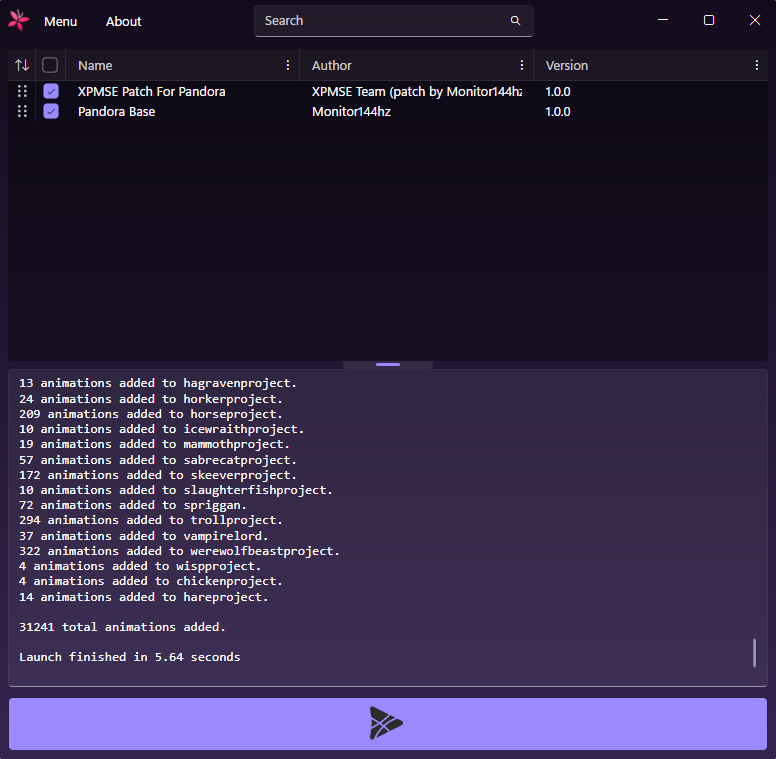Sort by the Author column header

click(x=332, y=65)
